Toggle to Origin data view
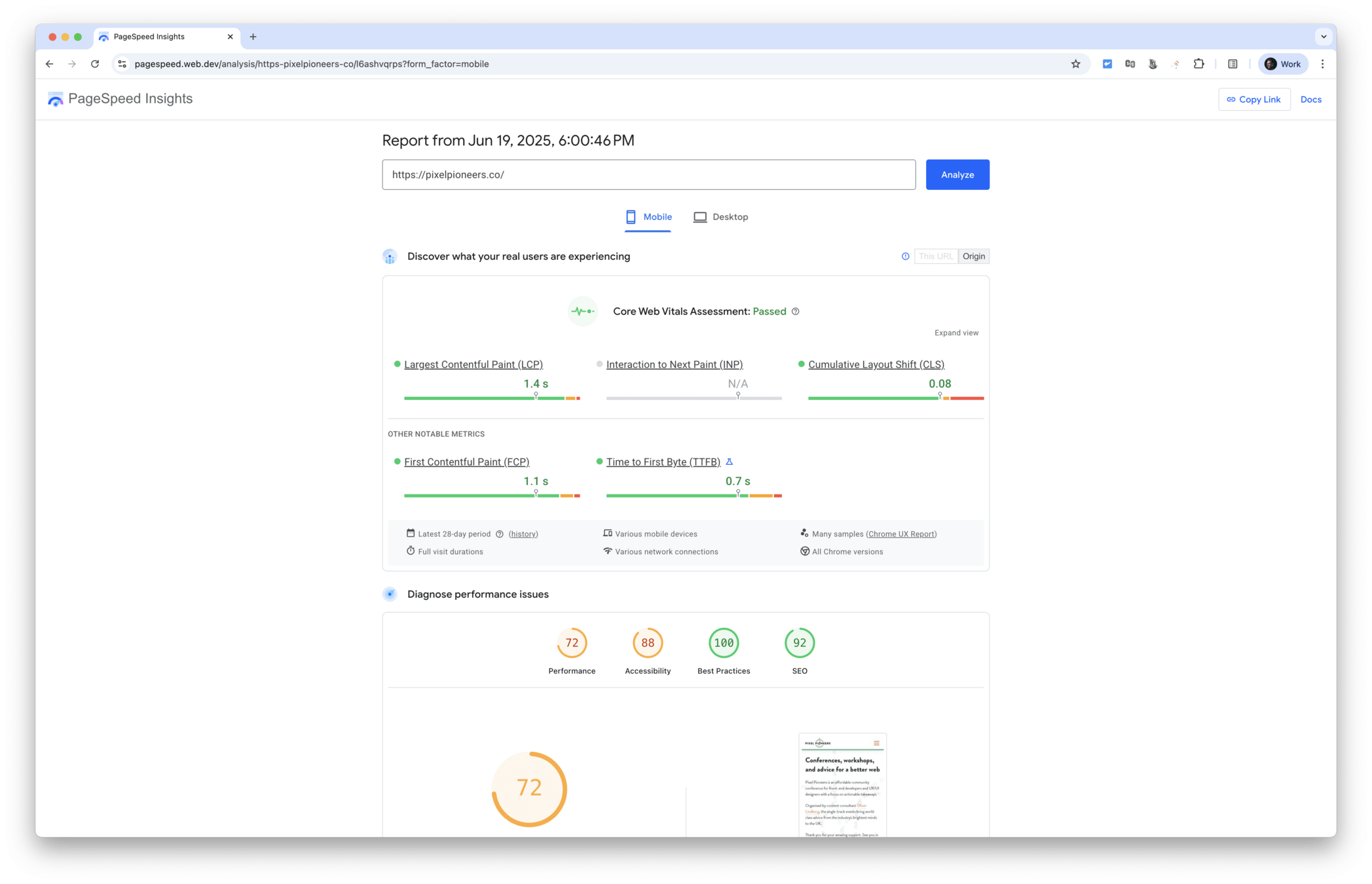This screenshot has width=1372, height=884. coord(973,256)
